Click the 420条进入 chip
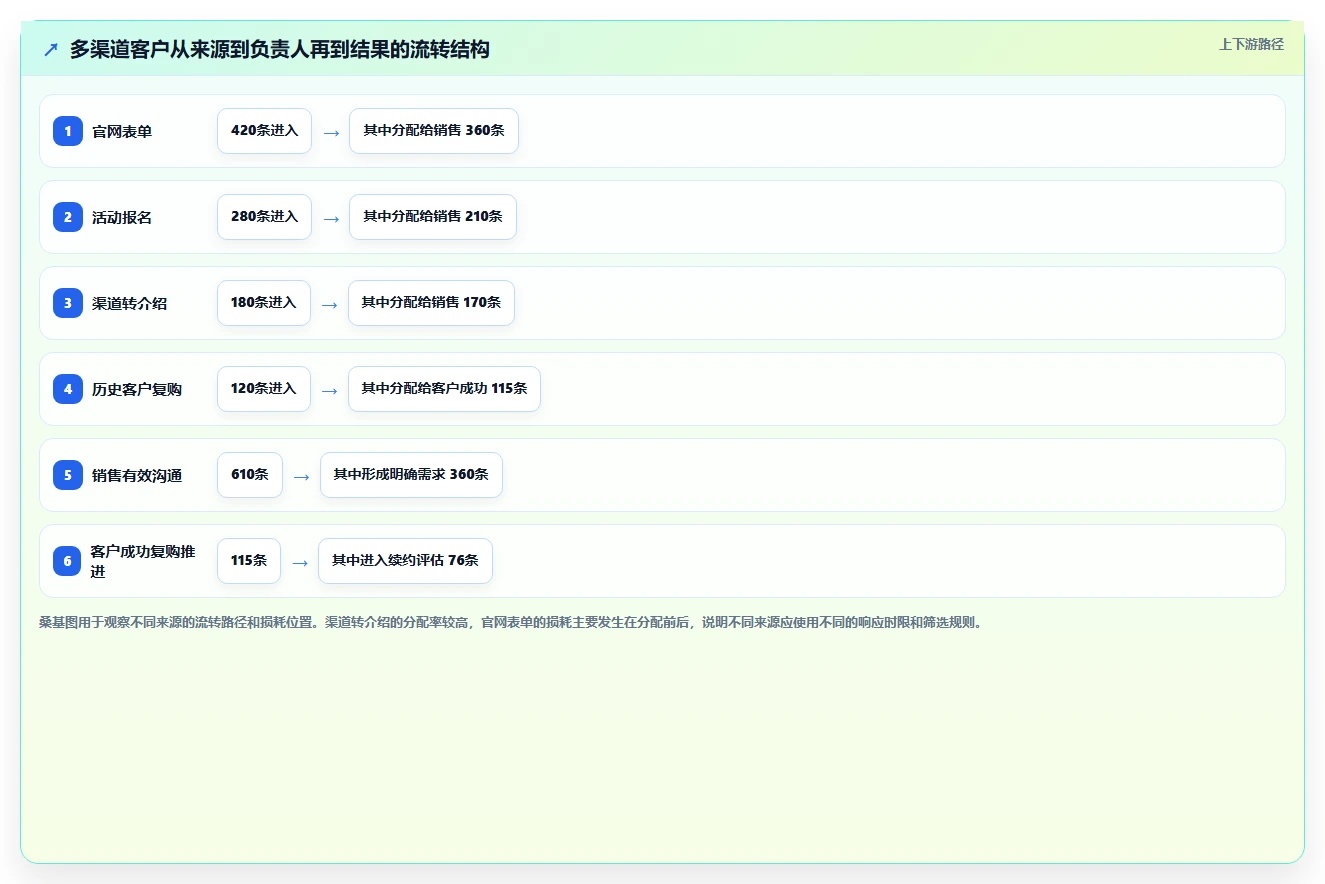The image size is (1325, 884). click(x=264, y=131)
